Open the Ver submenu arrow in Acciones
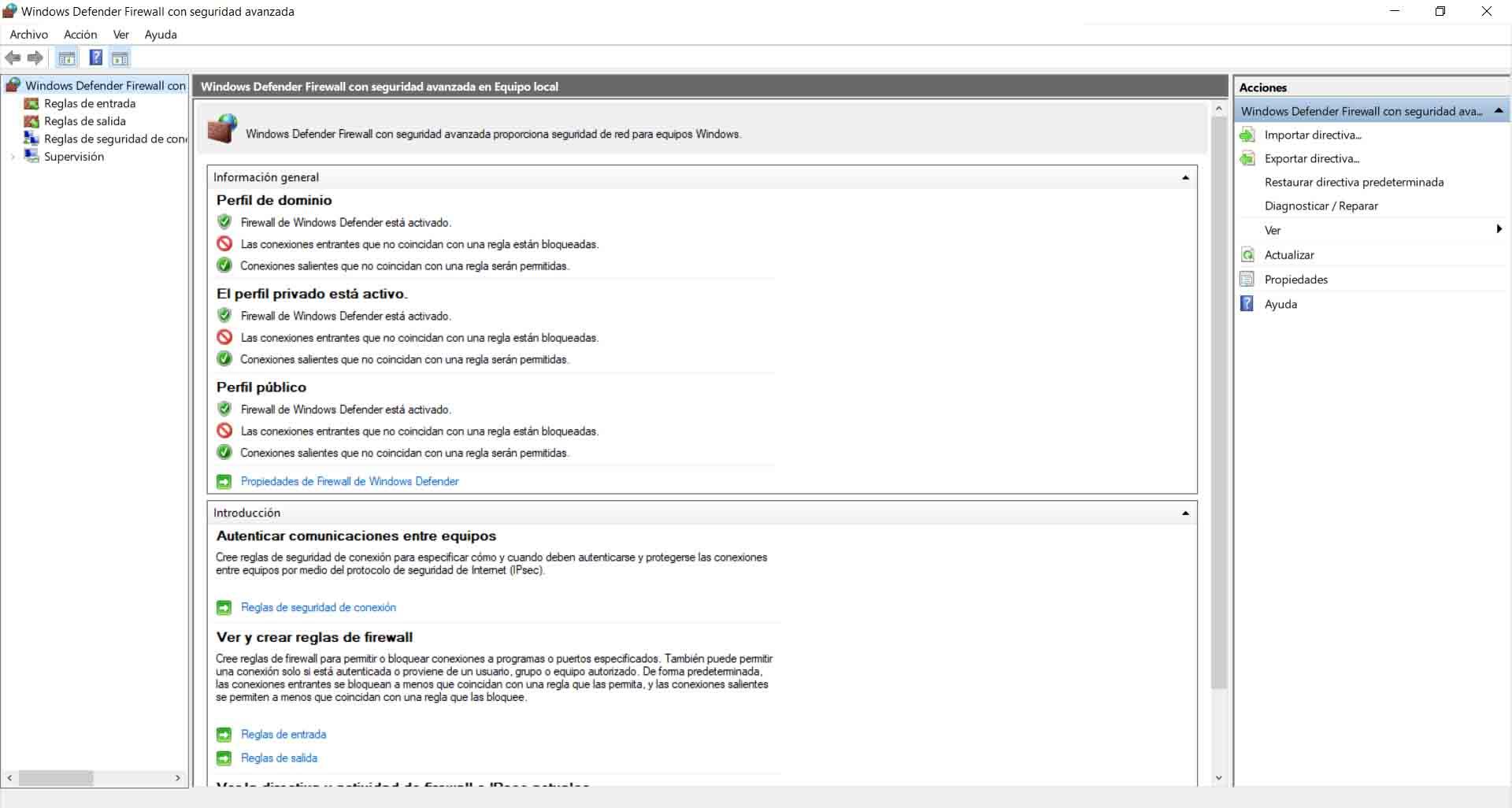Viewport: 1512px width, 808px height. (x=1499, y=229)
